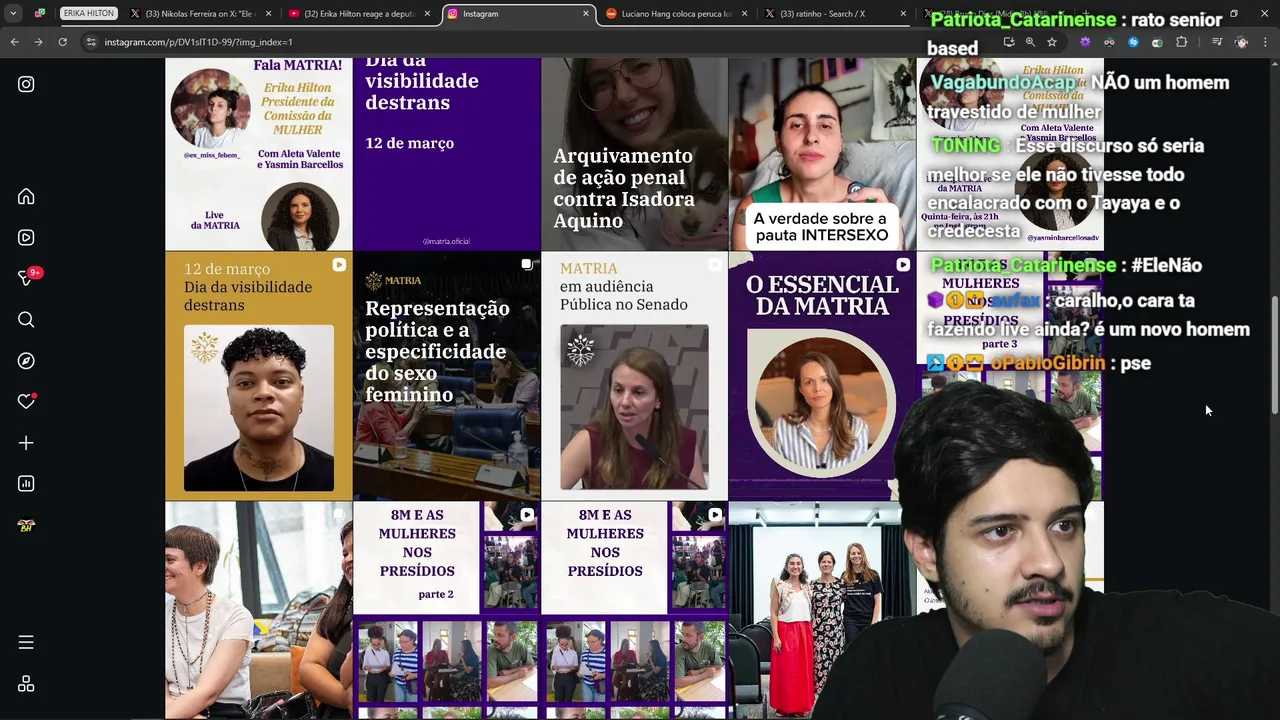Click the Create plus icon
Image resolution: width=1280 pixels, height=720 pixels.
[26, 443]
